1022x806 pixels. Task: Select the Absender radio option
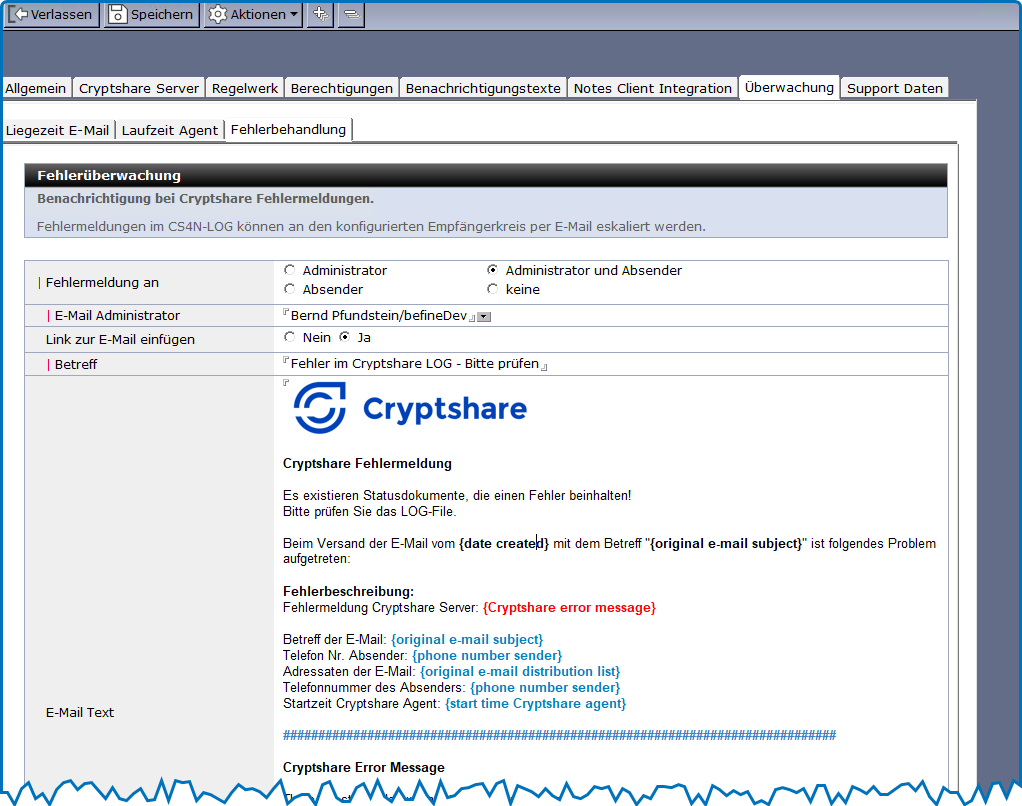point(290,289)
